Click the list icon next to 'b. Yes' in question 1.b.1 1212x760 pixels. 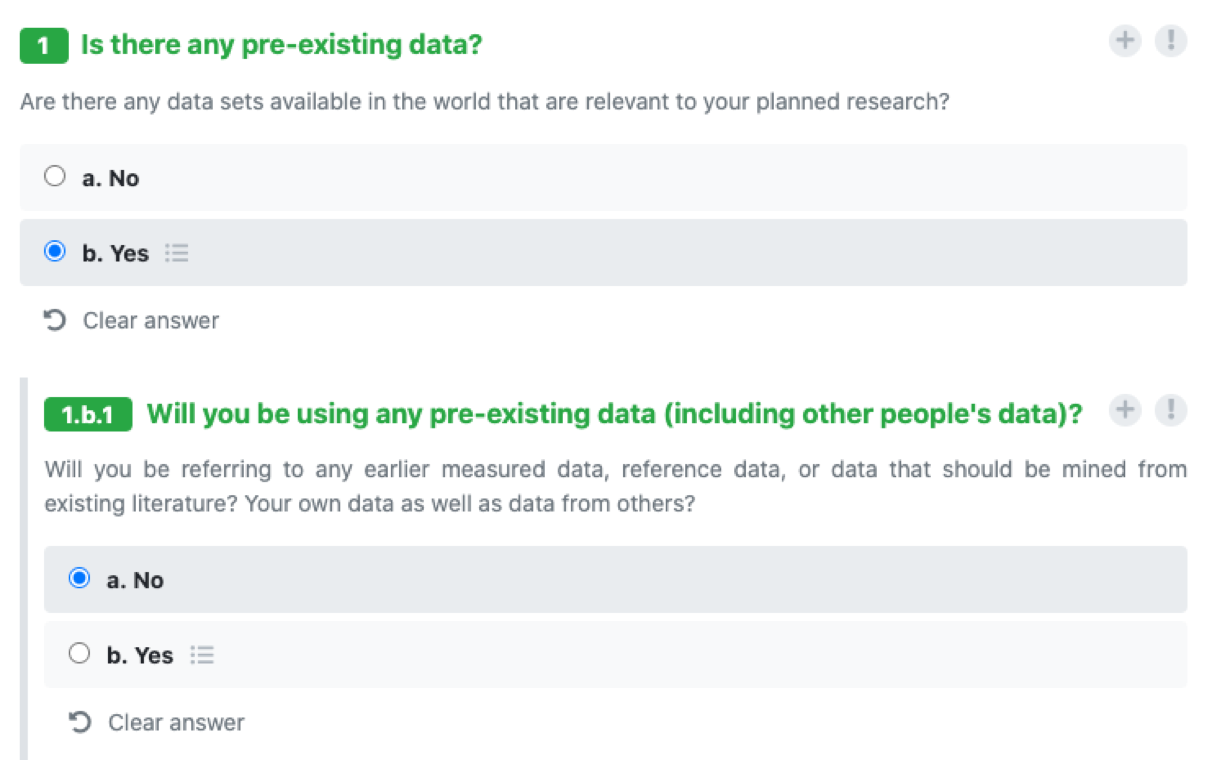[x=202, y=655]
